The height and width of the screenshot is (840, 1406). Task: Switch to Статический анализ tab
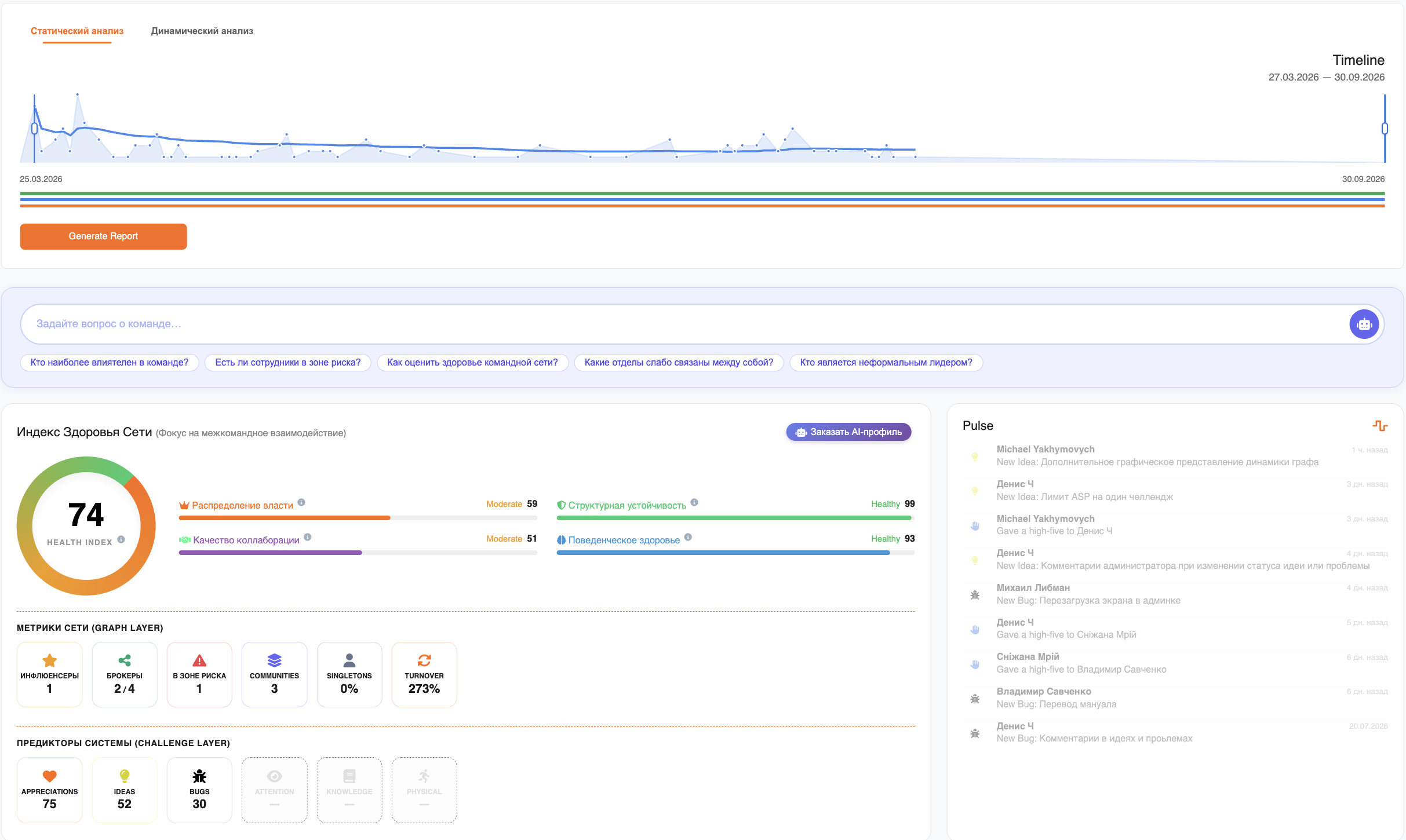tap(77, 31)
